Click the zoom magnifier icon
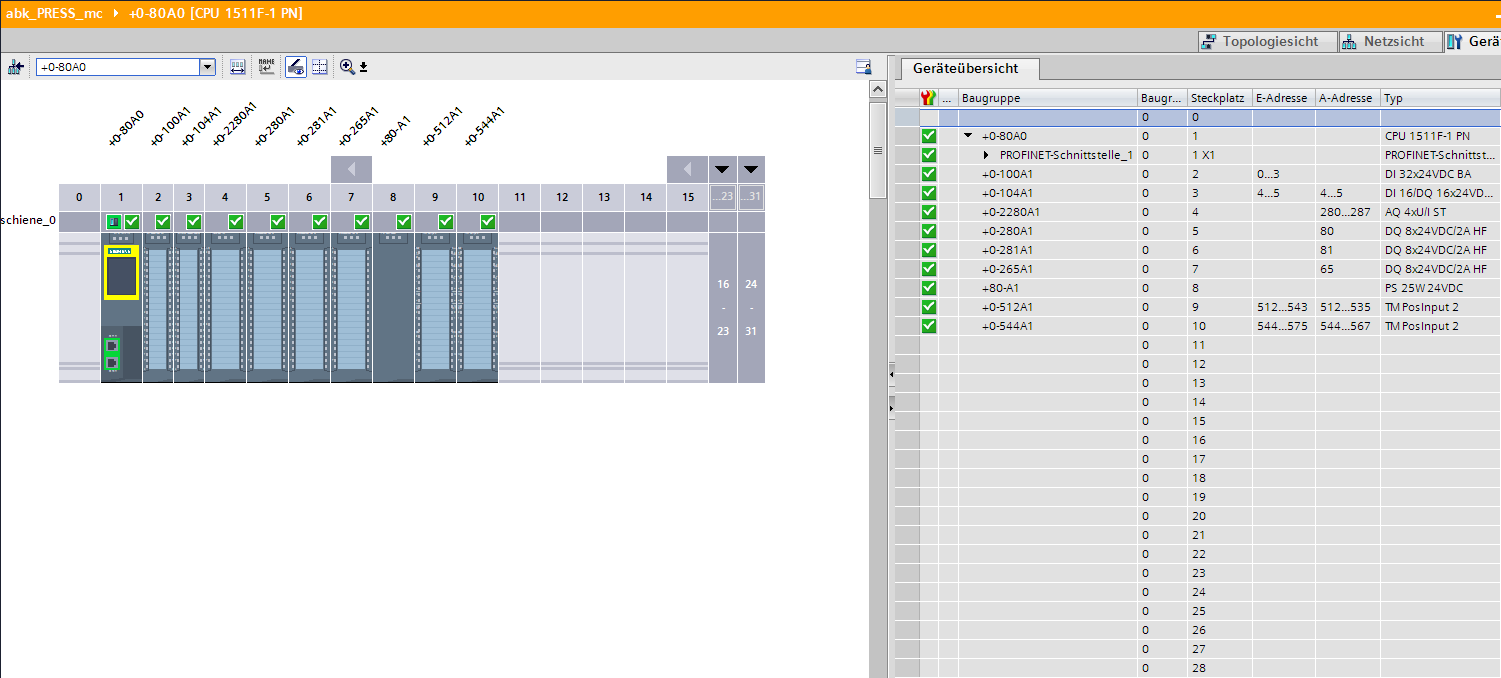 tap(347, 67)
